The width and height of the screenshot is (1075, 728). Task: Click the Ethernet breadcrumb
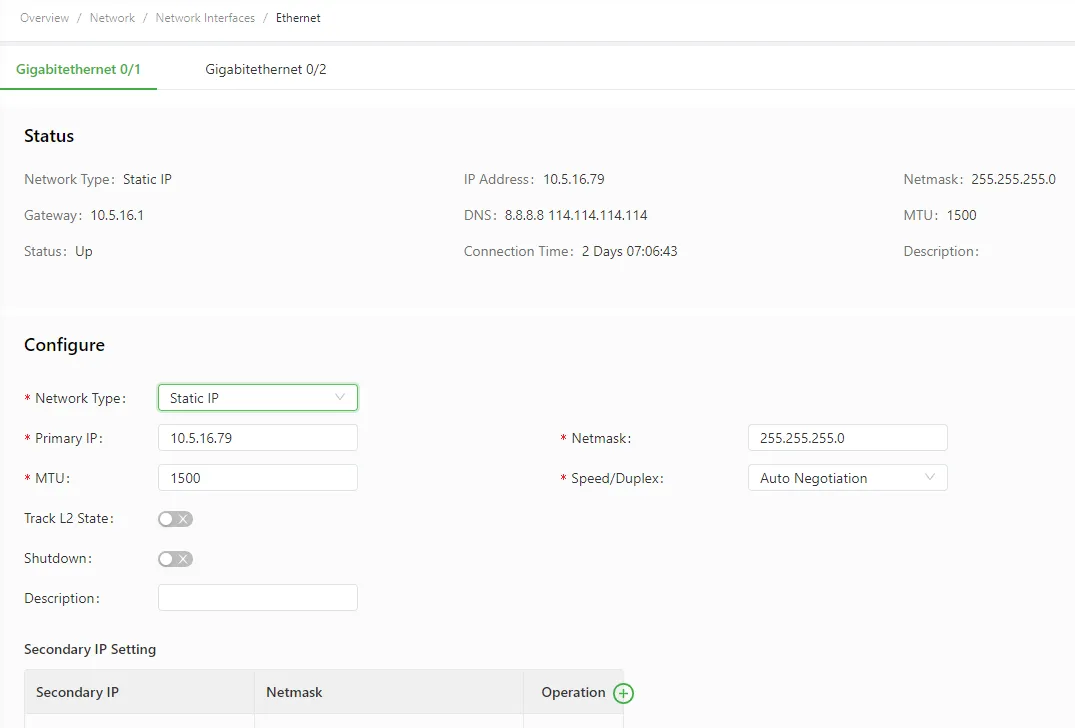click(298, 18)
